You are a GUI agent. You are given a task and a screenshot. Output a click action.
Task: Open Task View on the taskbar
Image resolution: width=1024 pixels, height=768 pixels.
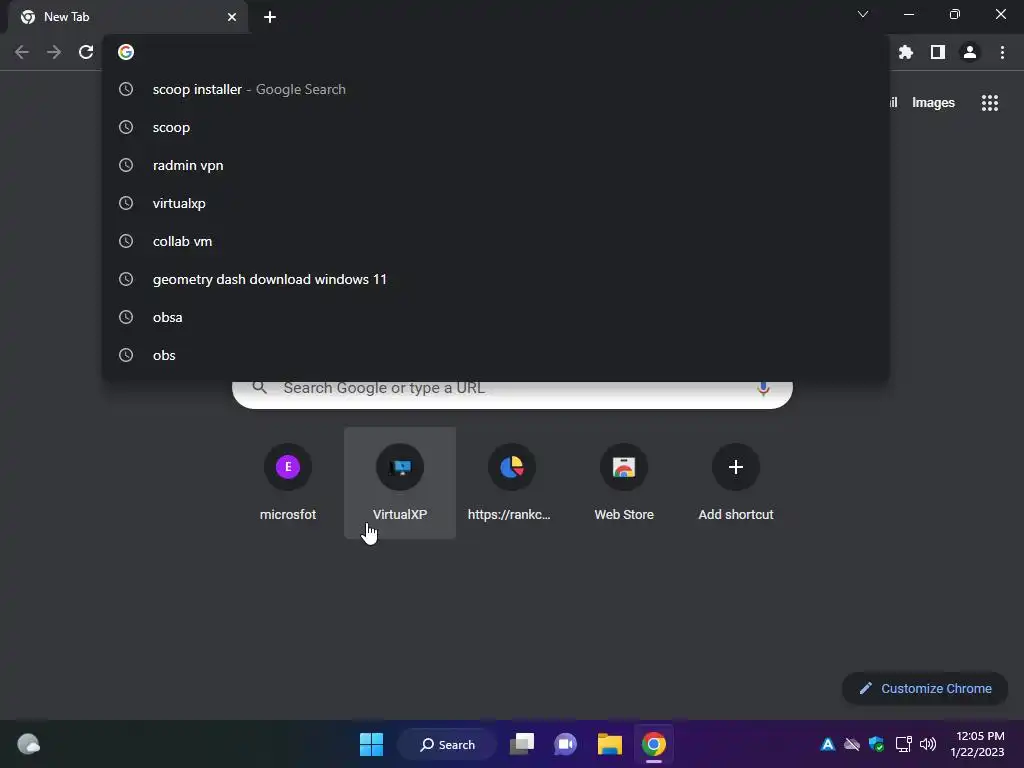(x=522, y=744)
